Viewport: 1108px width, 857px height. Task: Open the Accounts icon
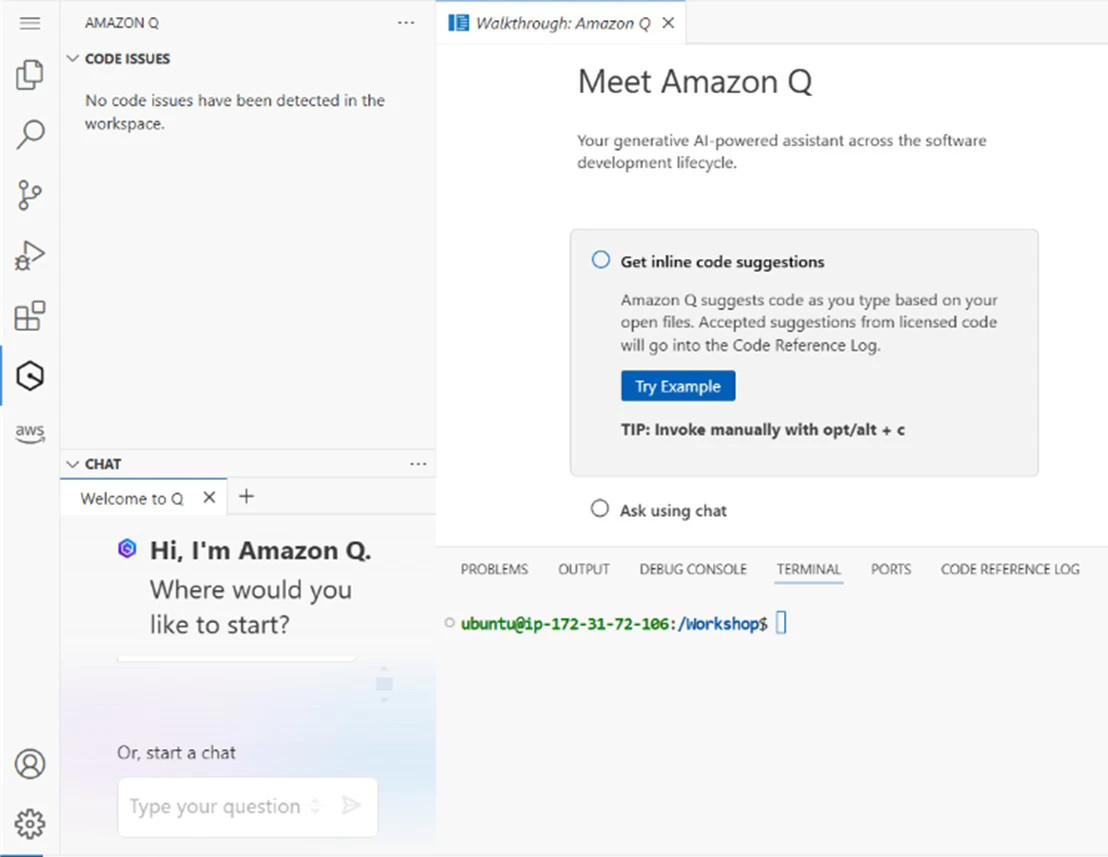[30, 764]
